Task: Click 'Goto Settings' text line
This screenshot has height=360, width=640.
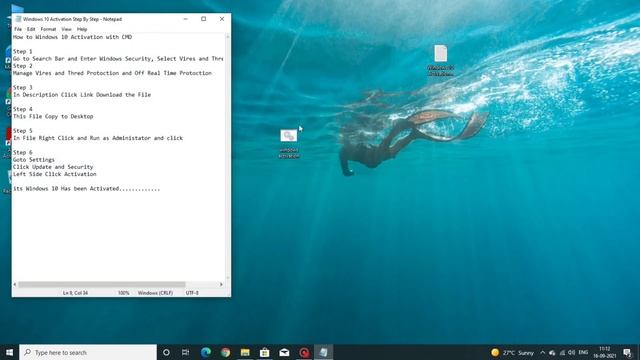Action: point(33,160)
